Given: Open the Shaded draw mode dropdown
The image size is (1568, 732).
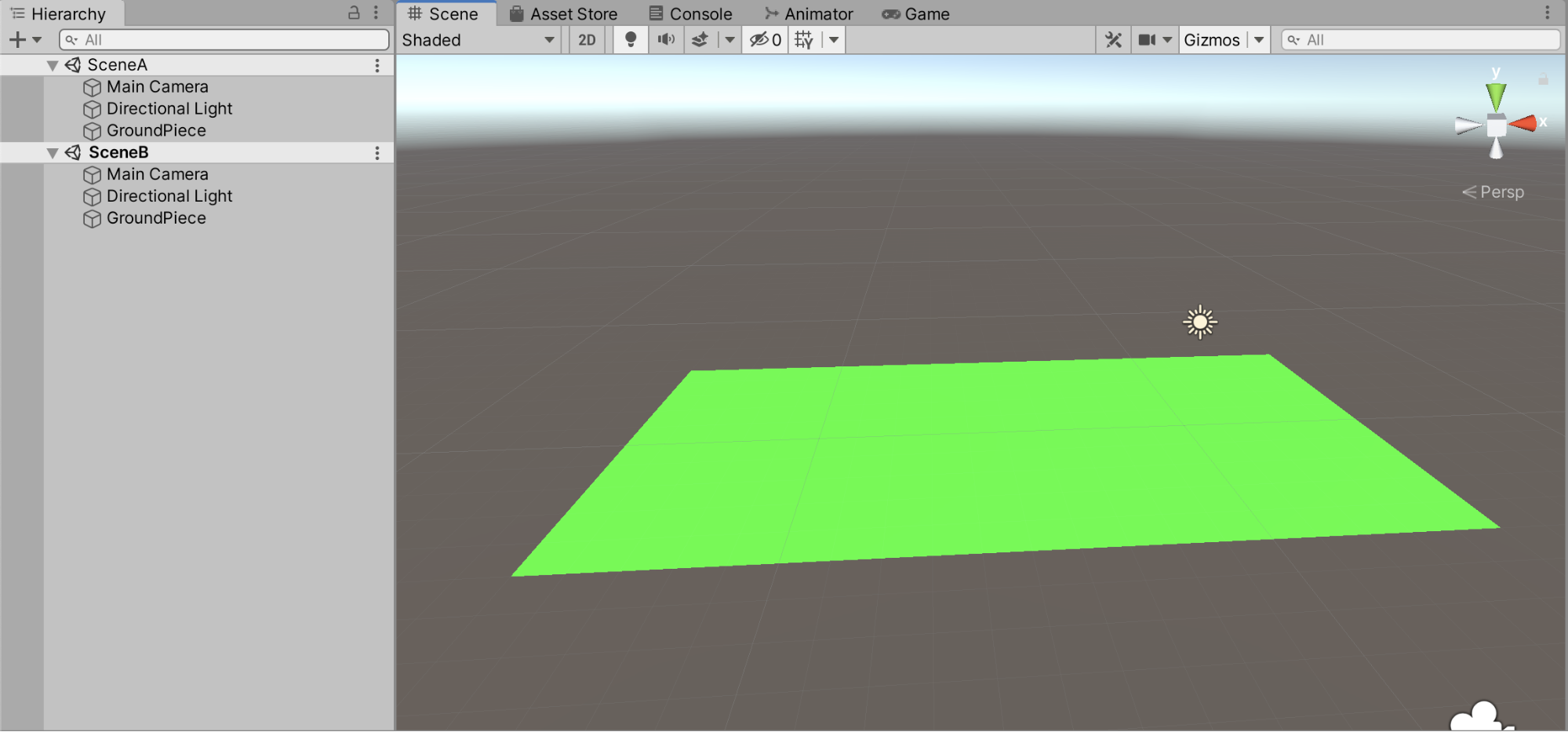Looking at the screenshot, I should coord(478,40).
